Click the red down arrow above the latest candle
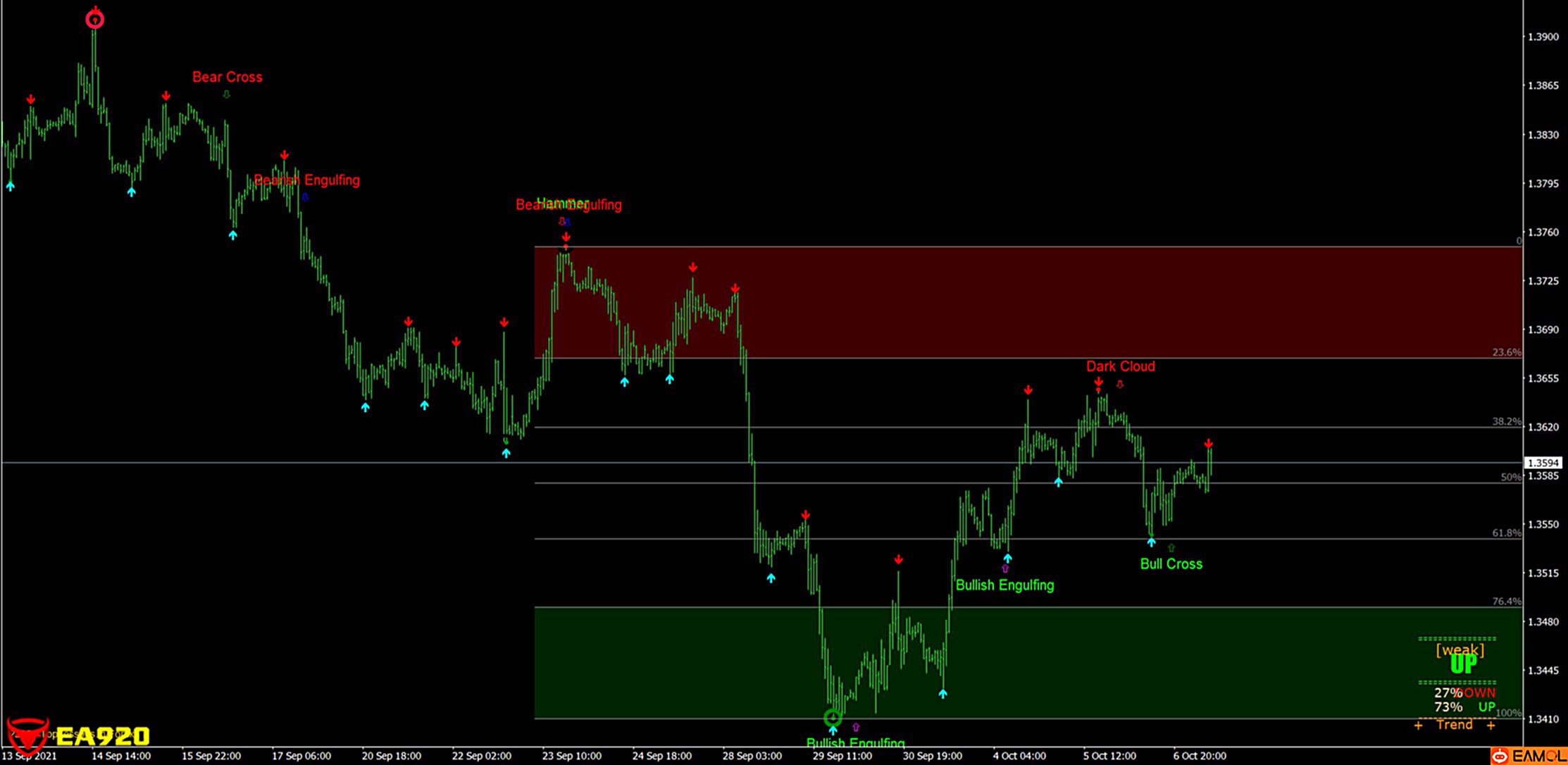Image resolution: width=1568 pixels, height=765 pixels. pos(1209,444)
